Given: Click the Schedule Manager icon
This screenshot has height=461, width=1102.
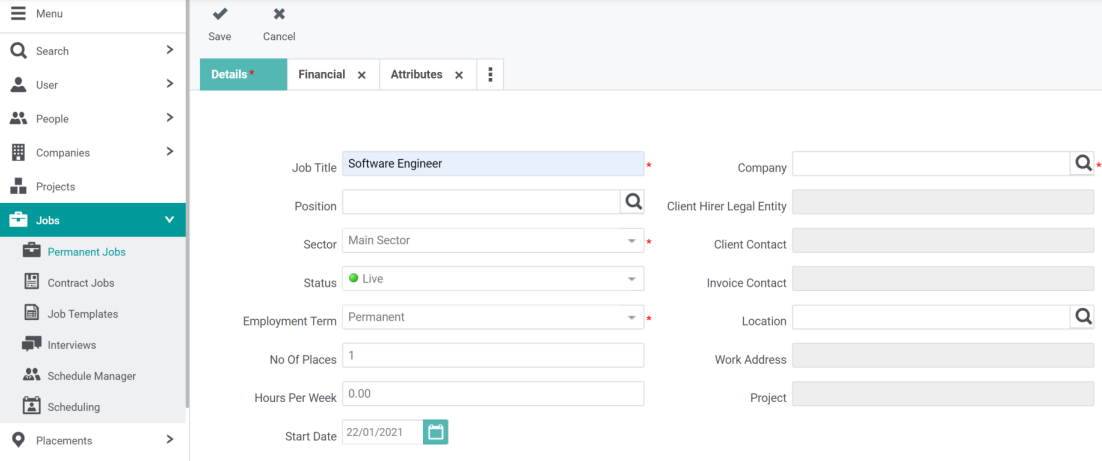Looking at the screenshot, I should tap(32, 375).
